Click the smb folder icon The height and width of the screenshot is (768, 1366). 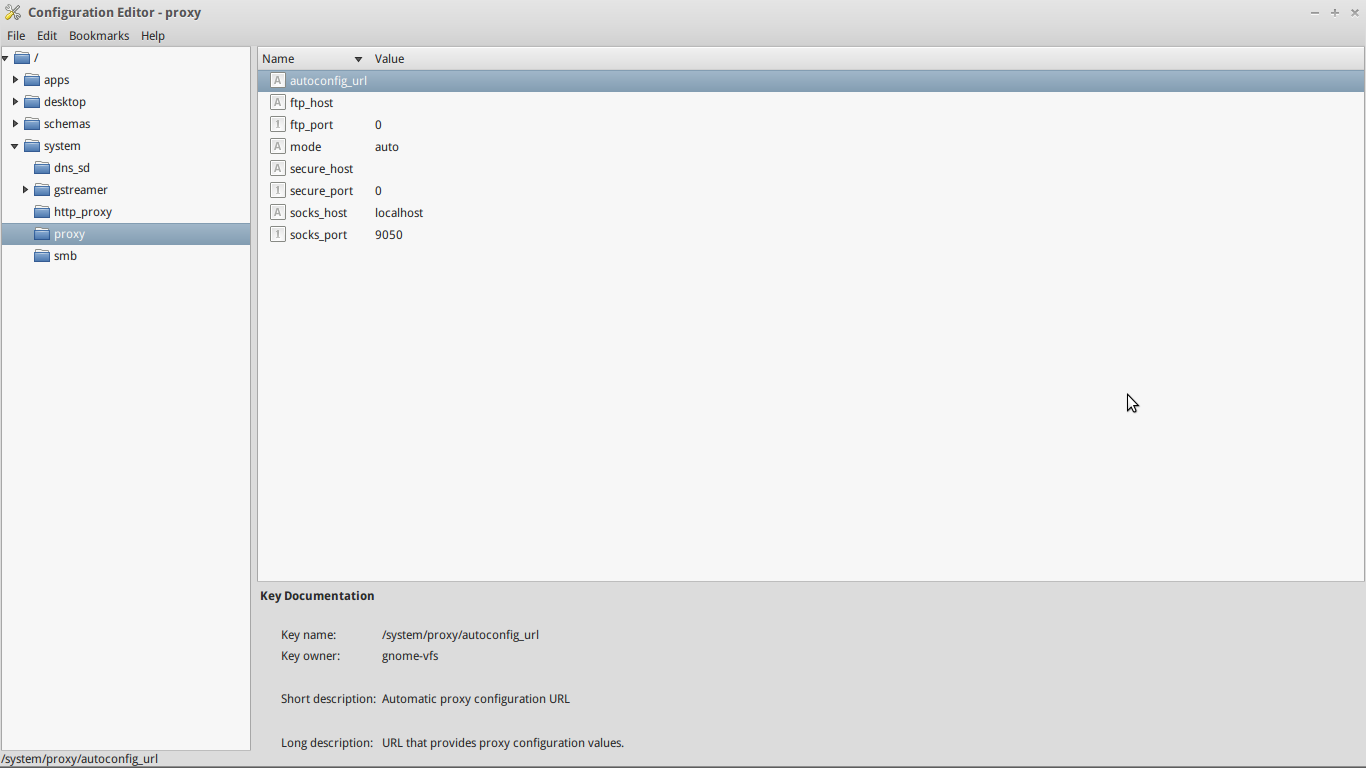pos(42,256)
